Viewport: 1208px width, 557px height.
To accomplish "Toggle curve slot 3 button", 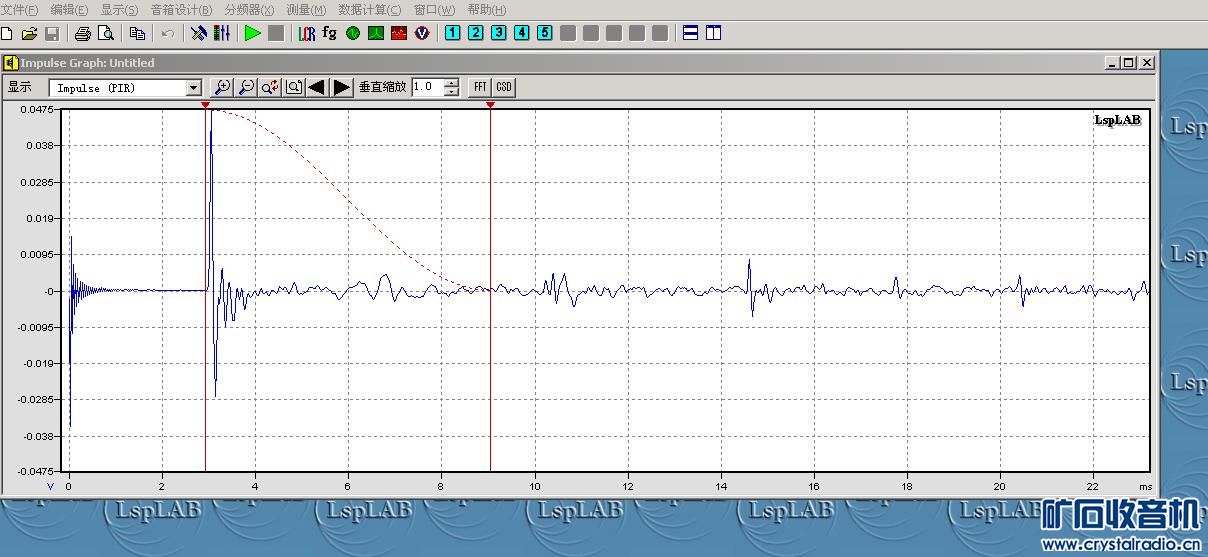I will [x=498, y=33].
